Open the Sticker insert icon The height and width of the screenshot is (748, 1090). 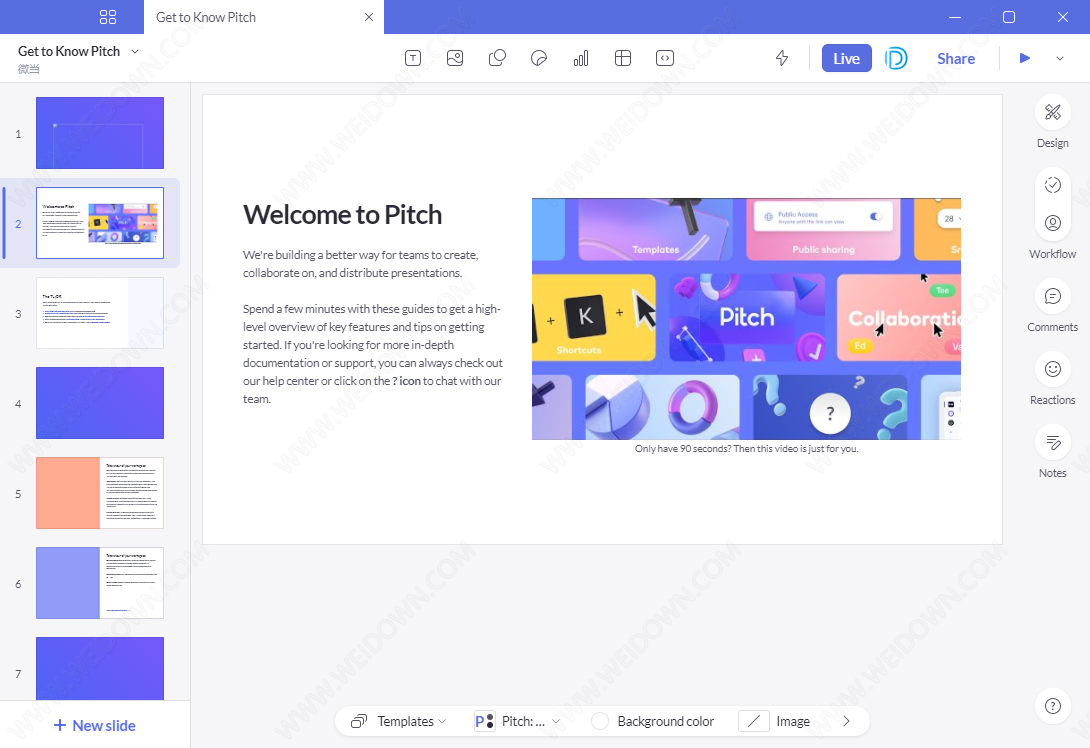coord(539,58)
